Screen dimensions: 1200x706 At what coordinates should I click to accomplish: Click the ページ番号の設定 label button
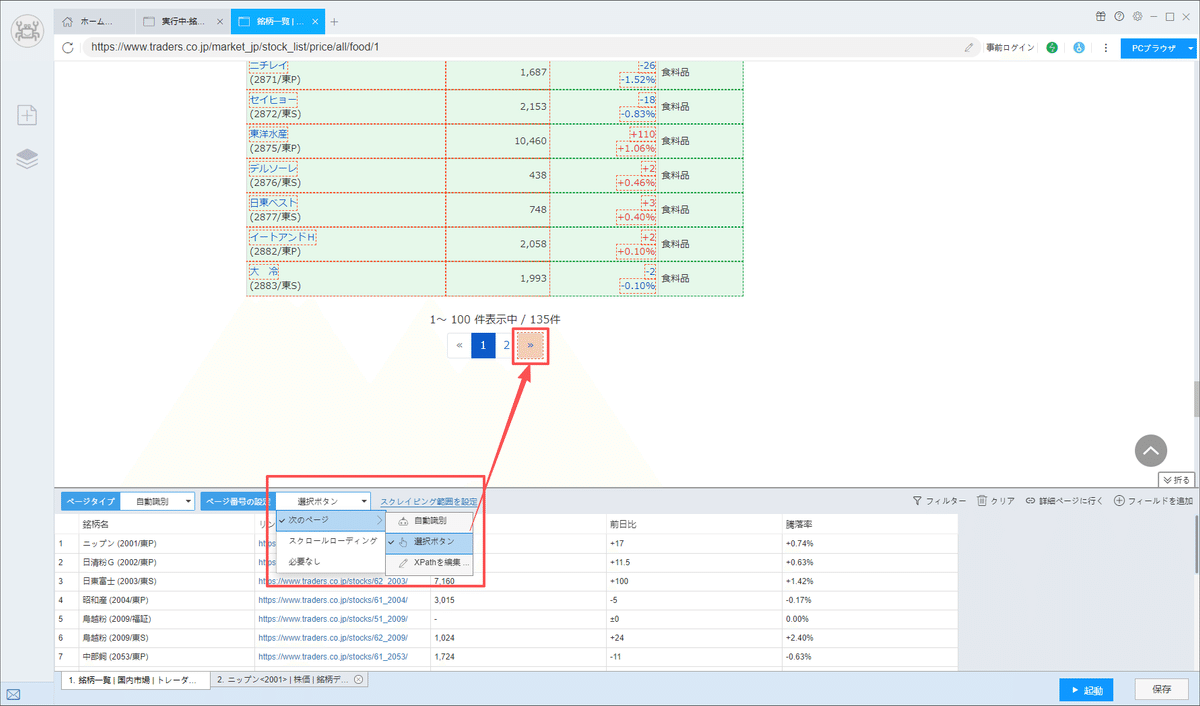point(238,501)
